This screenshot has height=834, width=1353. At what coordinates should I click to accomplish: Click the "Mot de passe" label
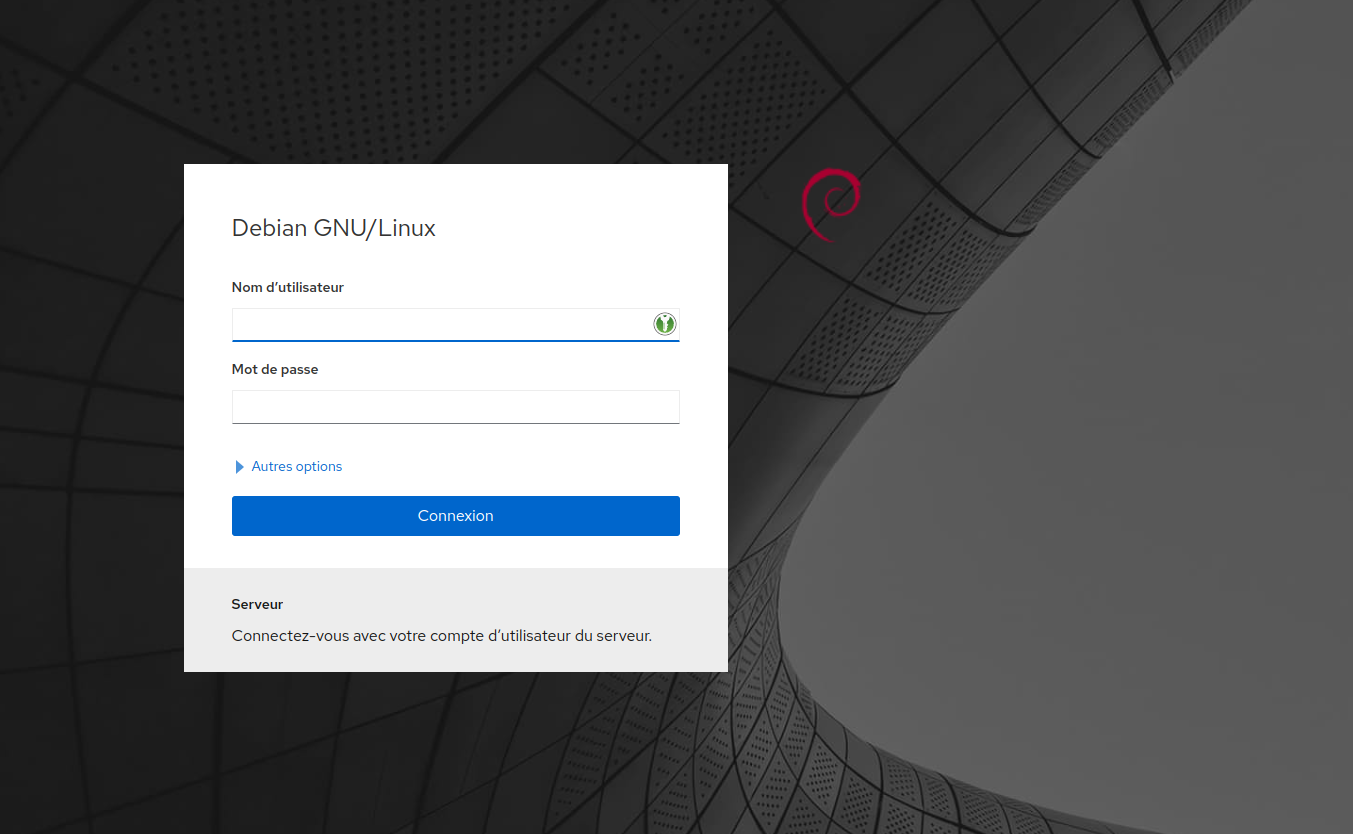(x=275, y=369)
